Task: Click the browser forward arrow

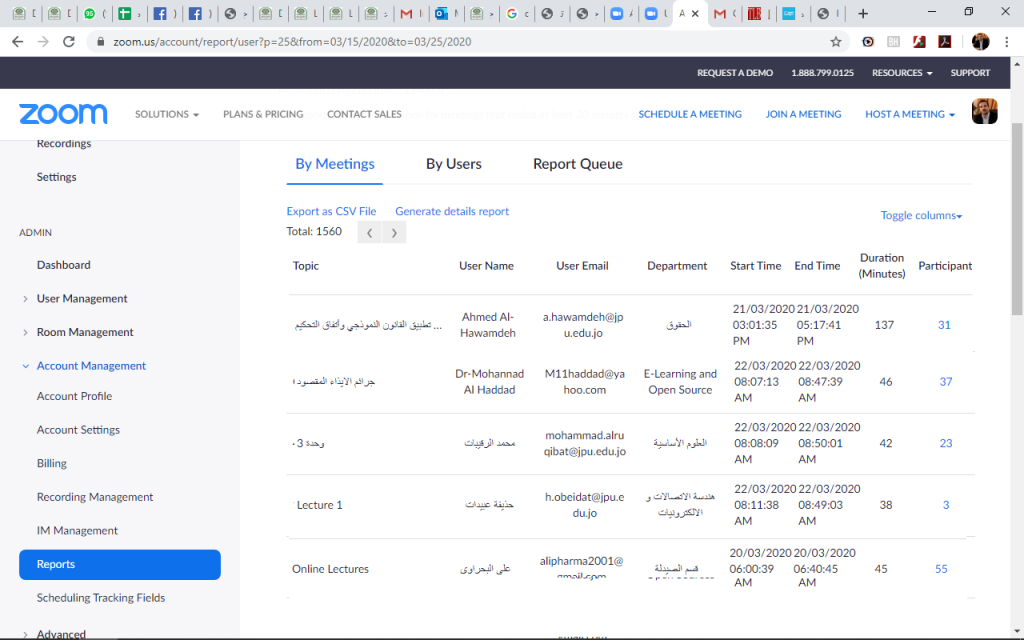Action: point(43,42)
